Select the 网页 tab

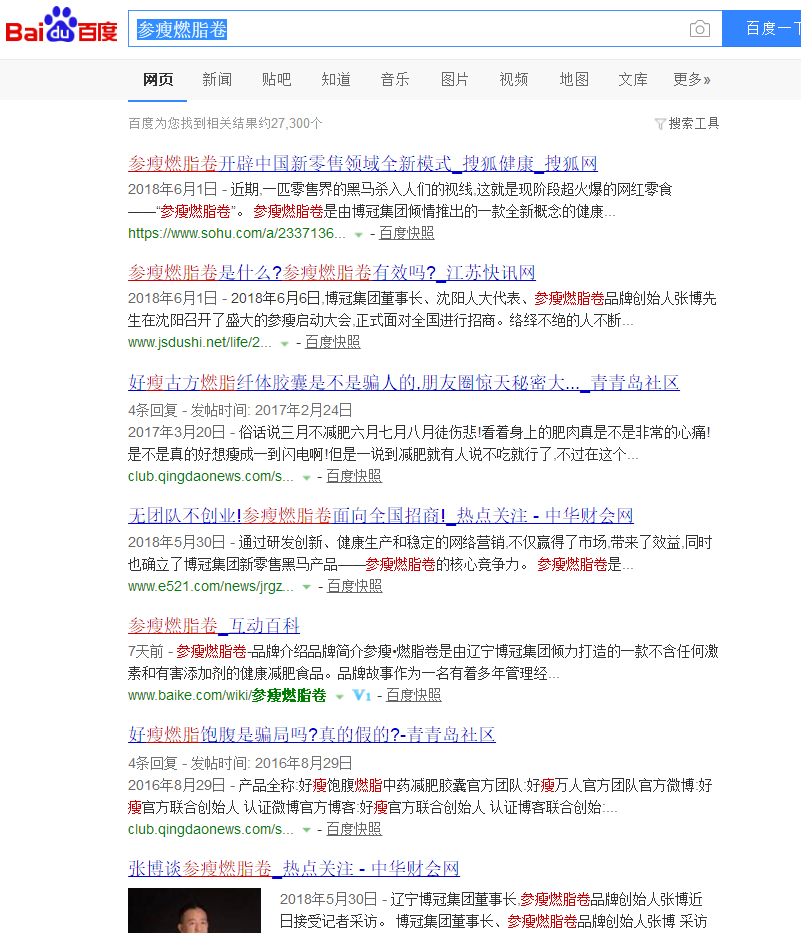point(158,79)
